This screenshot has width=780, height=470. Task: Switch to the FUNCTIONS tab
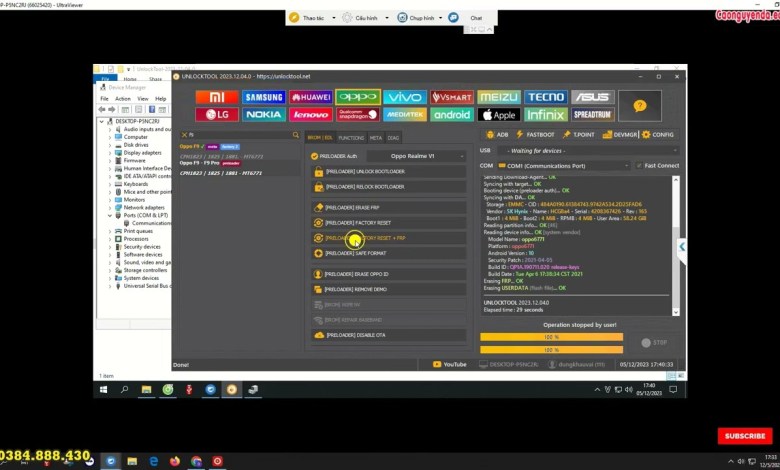(x=351, y=137)
